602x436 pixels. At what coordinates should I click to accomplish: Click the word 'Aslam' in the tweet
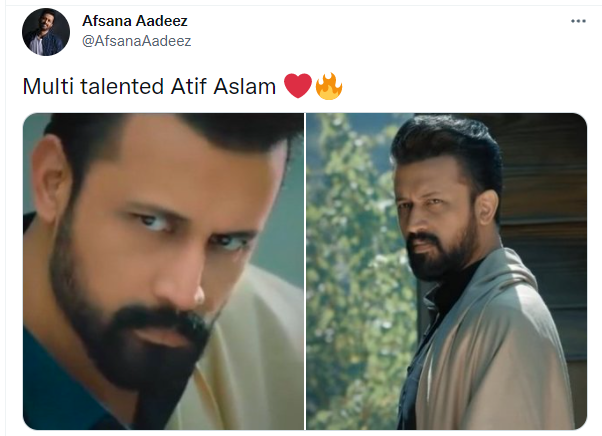click(x=245, y=86)
